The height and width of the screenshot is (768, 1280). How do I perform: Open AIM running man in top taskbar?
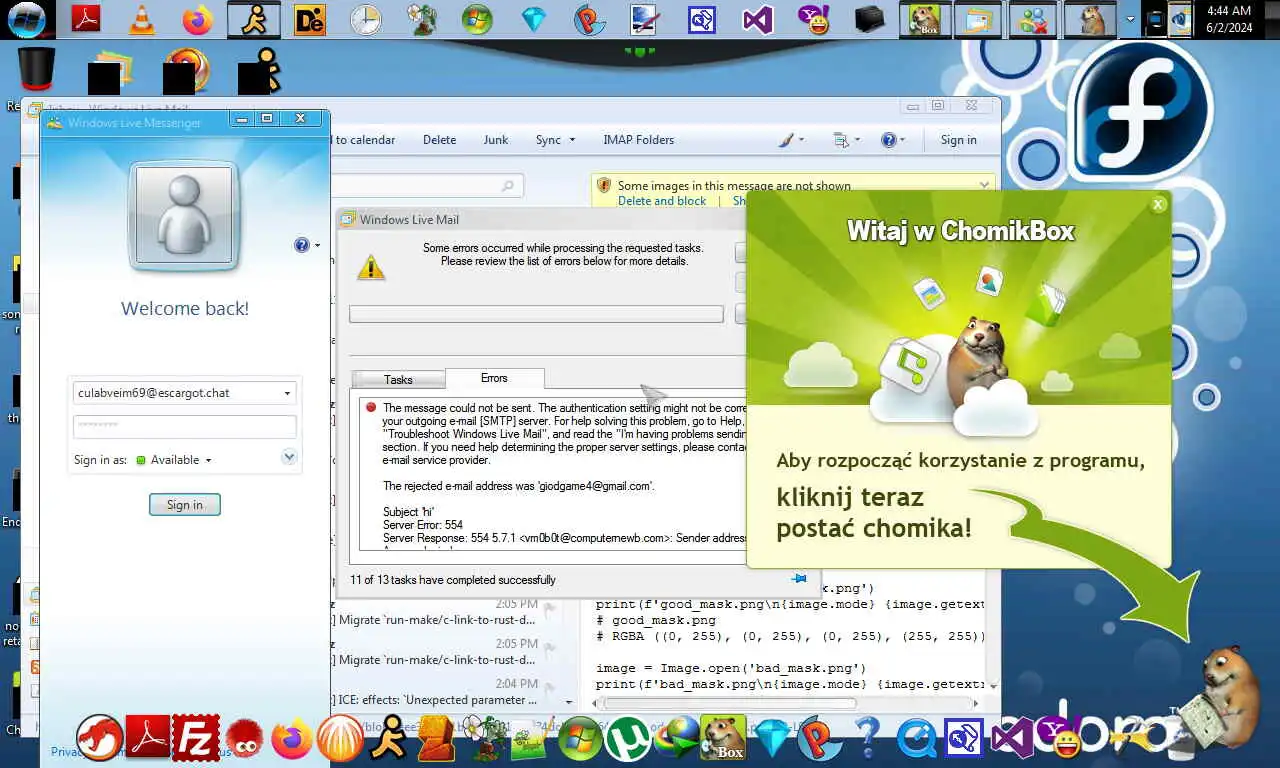click(254, 19)
